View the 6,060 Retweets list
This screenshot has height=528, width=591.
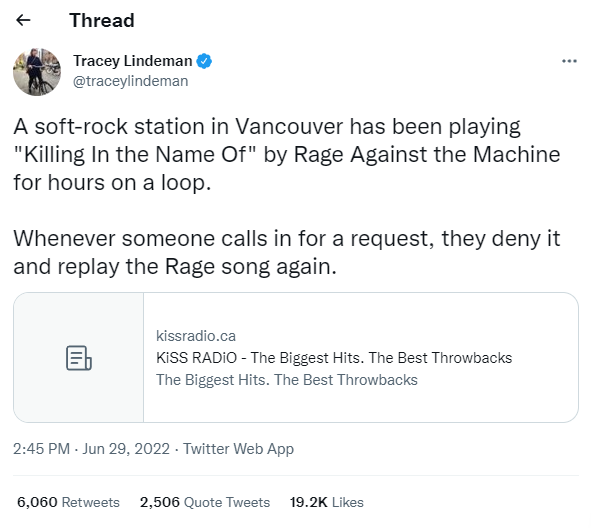coord(68,502)
